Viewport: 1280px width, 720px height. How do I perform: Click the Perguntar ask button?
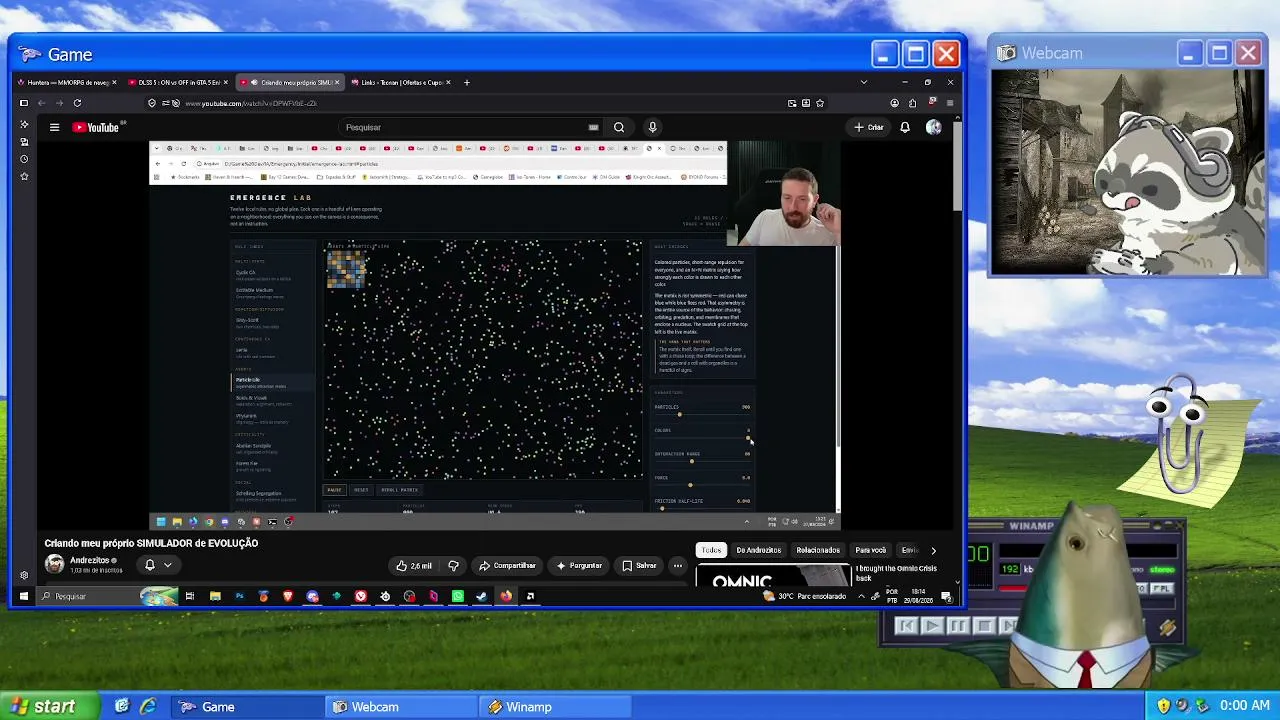pos(580,566)
